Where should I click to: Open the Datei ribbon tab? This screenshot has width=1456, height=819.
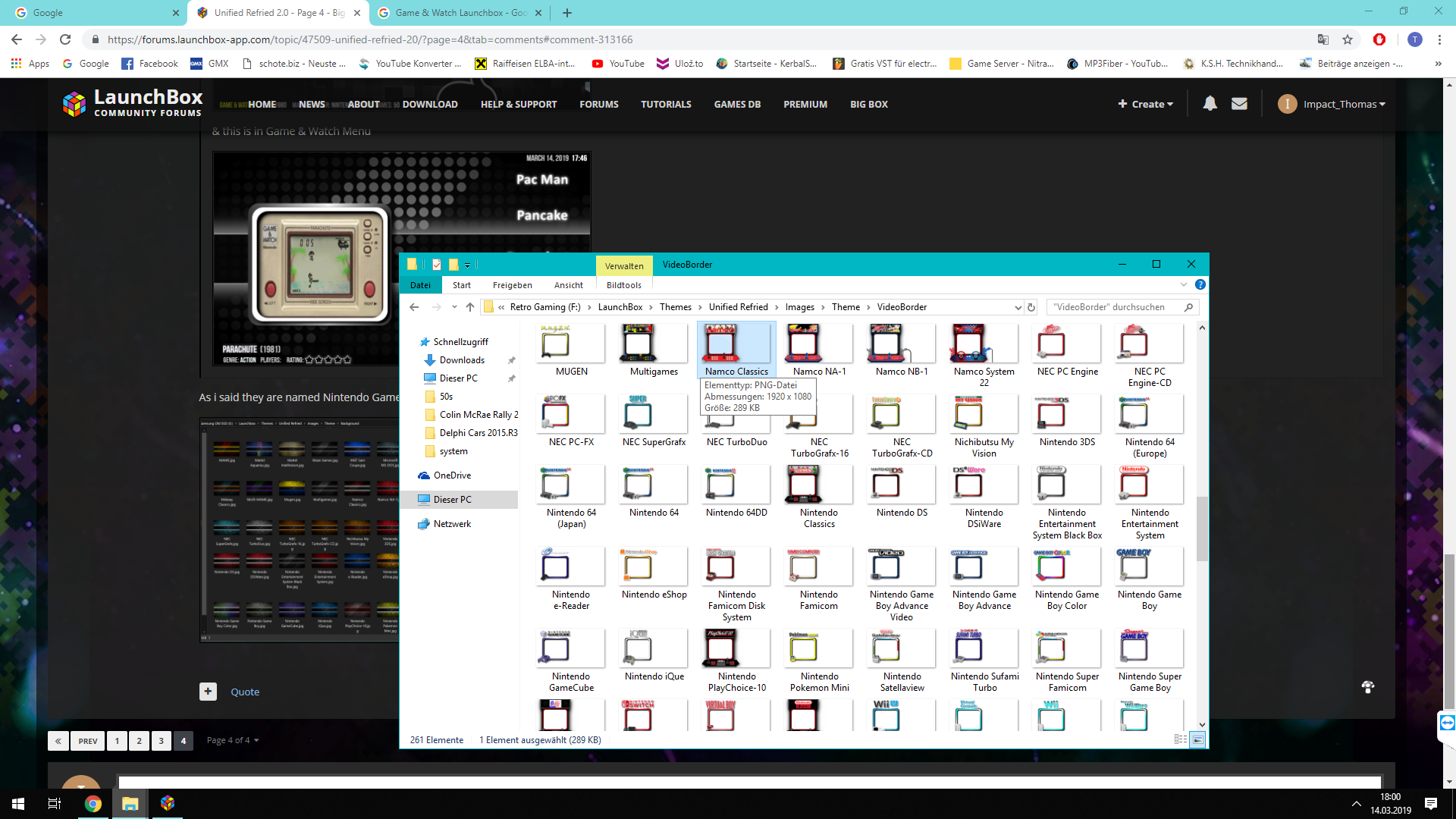(x=420, y=285)
